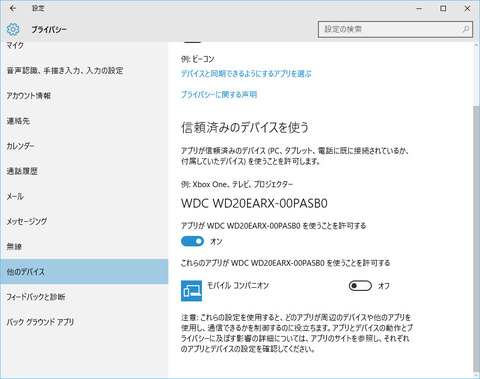Click the 設定の検索 search field
The height and width of the screenshot is (379, 480).
[395, 29]
